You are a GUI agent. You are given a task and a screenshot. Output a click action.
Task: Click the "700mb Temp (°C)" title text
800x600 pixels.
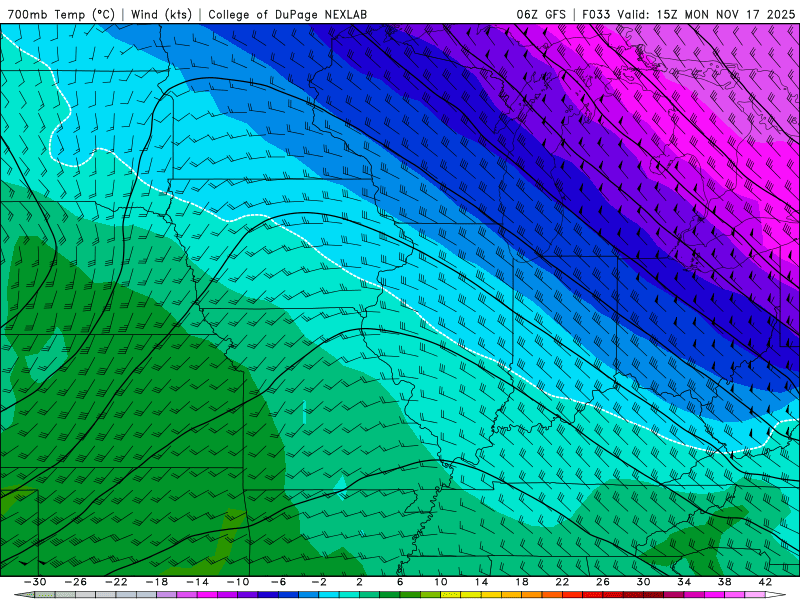tap(61, 14)
